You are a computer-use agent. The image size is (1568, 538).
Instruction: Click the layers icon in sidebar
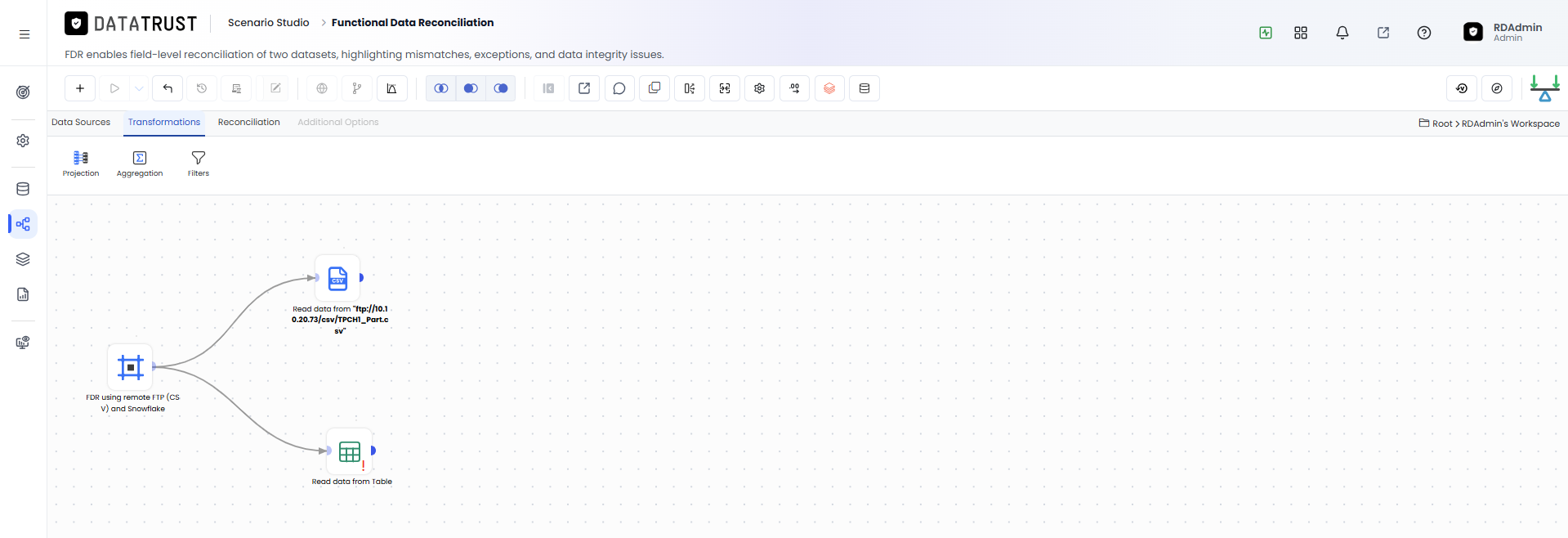(23, 259)
